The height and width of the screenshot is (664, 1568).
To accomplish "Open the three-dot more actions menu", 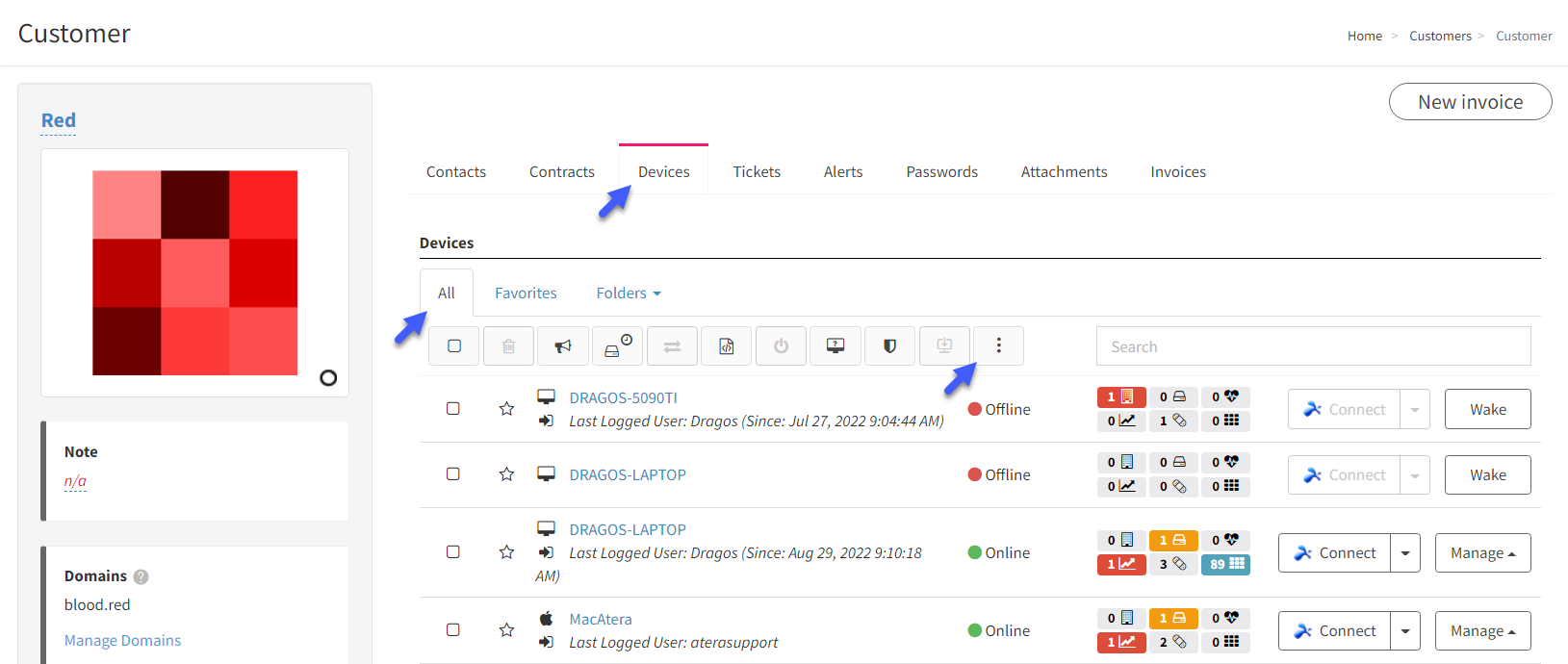I will tap(999, 346).
